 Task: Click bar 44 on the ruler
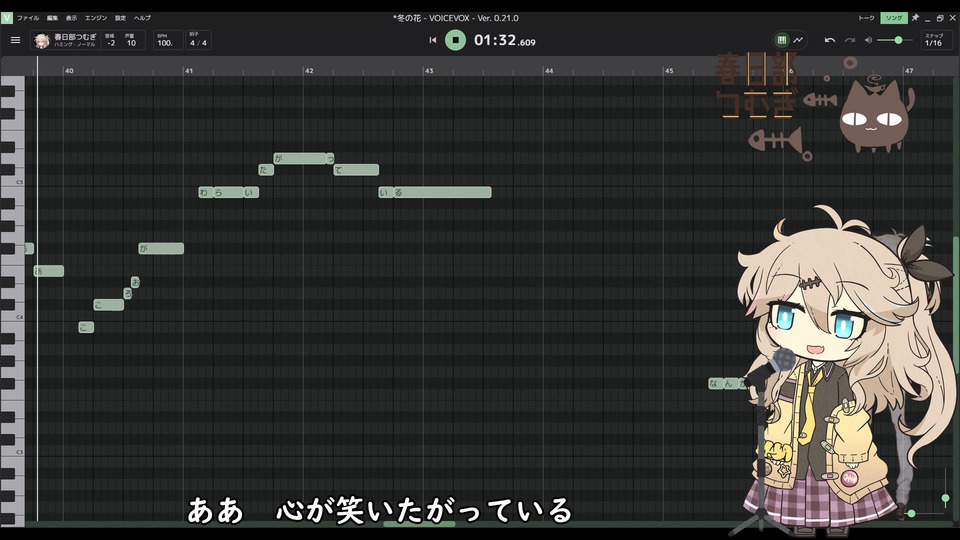coord(549,70)
